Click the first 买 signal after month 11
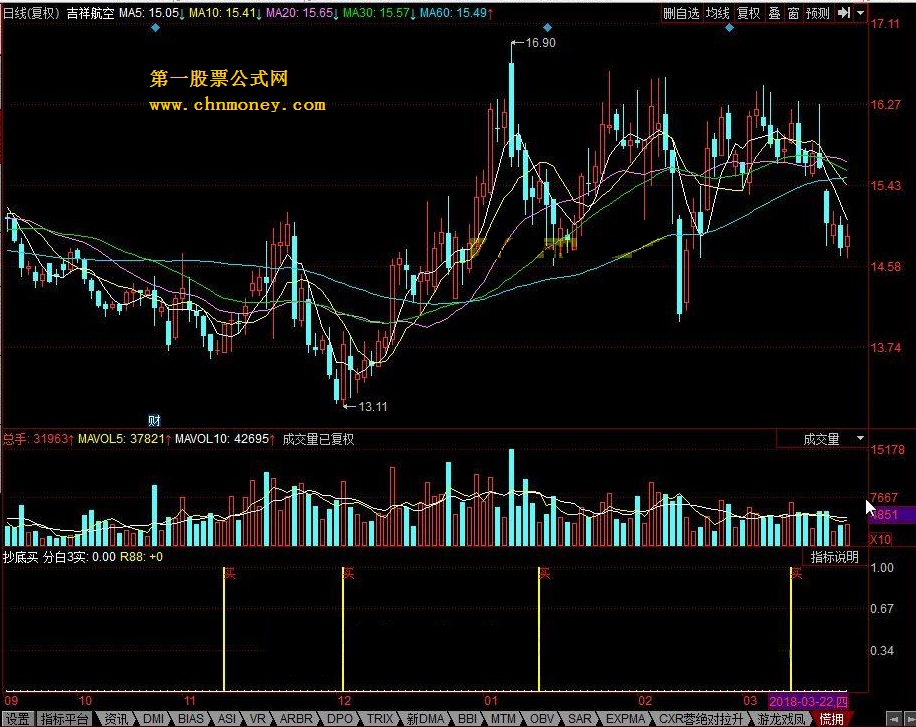Image resolution: width=916 pixels, height=727 pixels. tap(229, 573)
